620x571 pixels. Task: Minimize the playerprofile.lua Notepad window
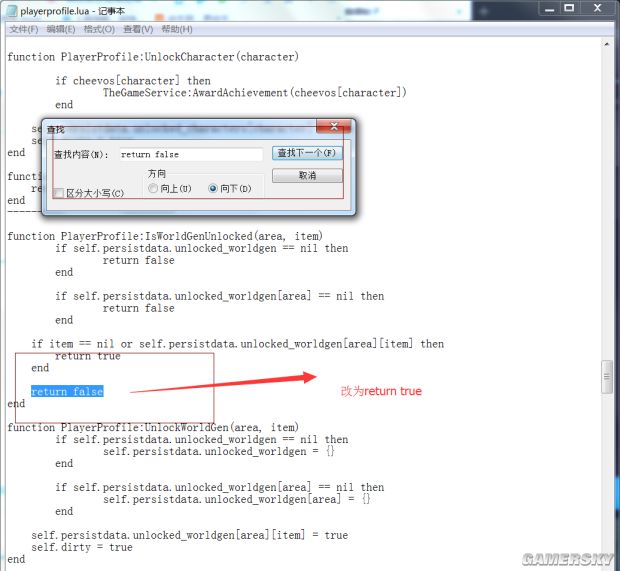tap(552, 8)
